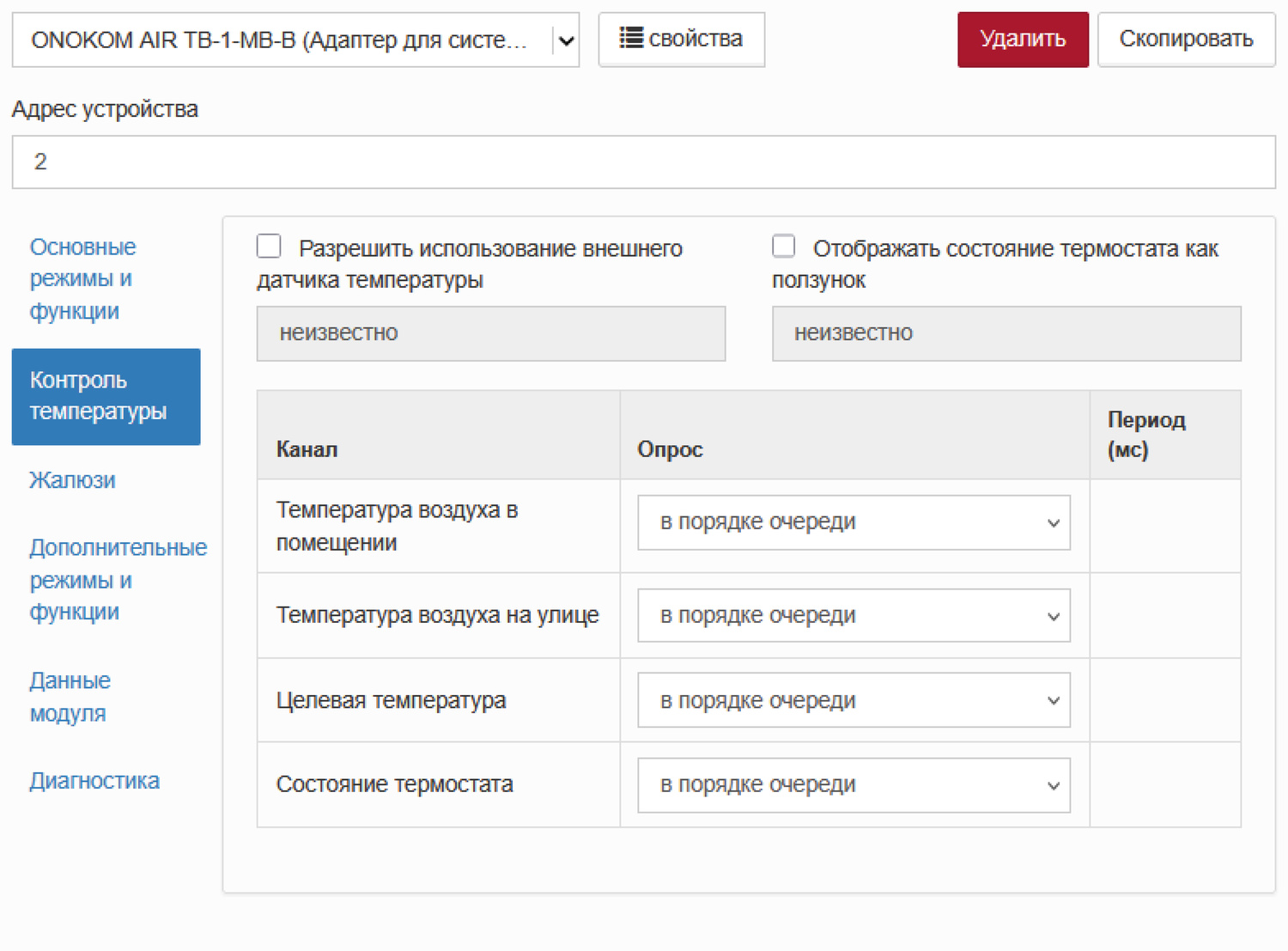Expand polling dropdown for outdoor air temperature
This screenshot has height=951, width=1288.
853,616
